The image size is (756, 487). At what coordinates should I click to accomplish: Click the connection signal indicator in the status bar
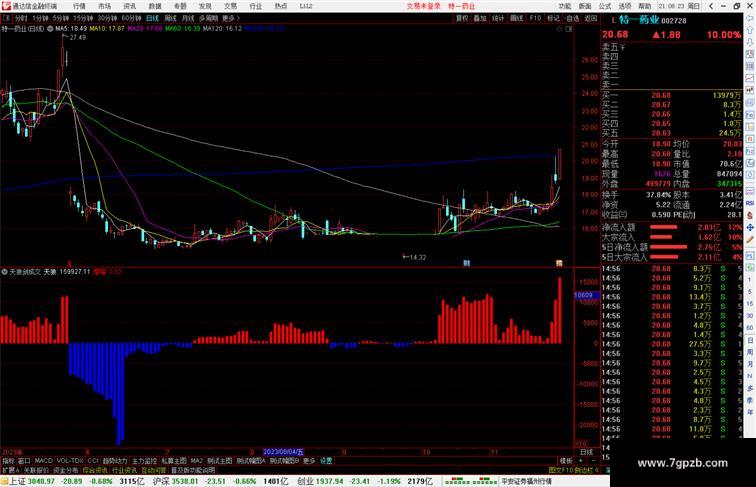(470, 481)
